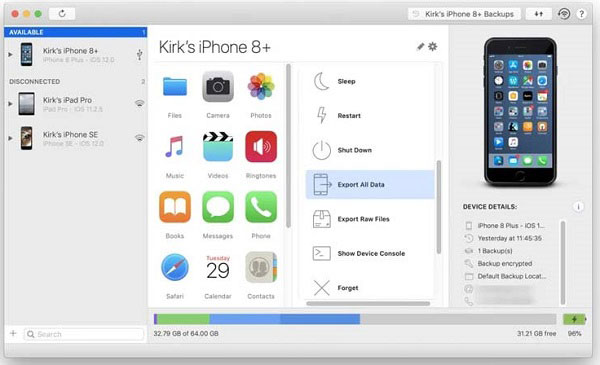Viewport: 600px width, 365px height.
Task: Click the Wi-Fi connection icon in toolbar
Action: click(x=564, y=14)
